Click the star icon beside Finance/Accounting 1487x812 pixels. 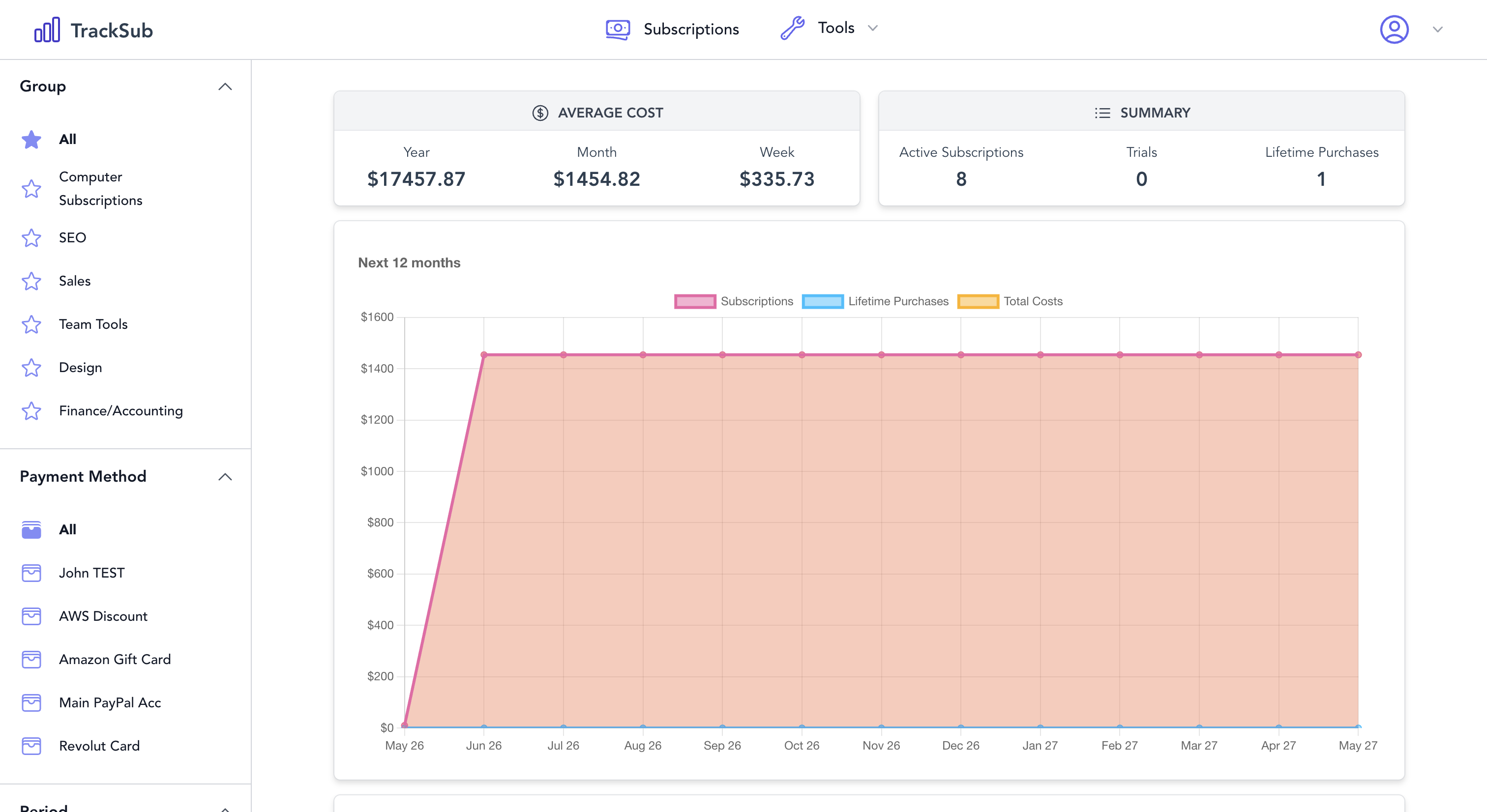click(31, 411)
